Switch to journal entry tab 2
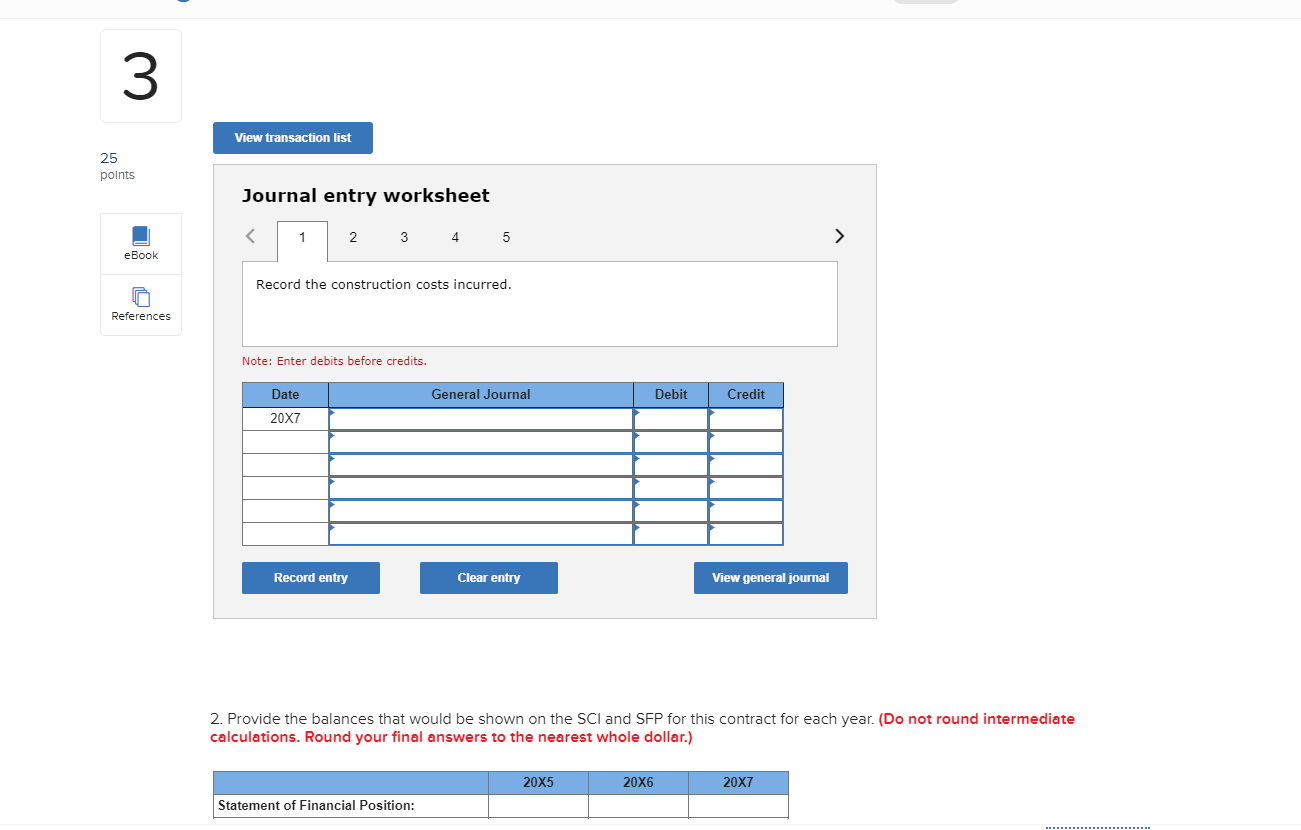The width and height of the screenshot is (1301, 830). click(x=353, y=237)
